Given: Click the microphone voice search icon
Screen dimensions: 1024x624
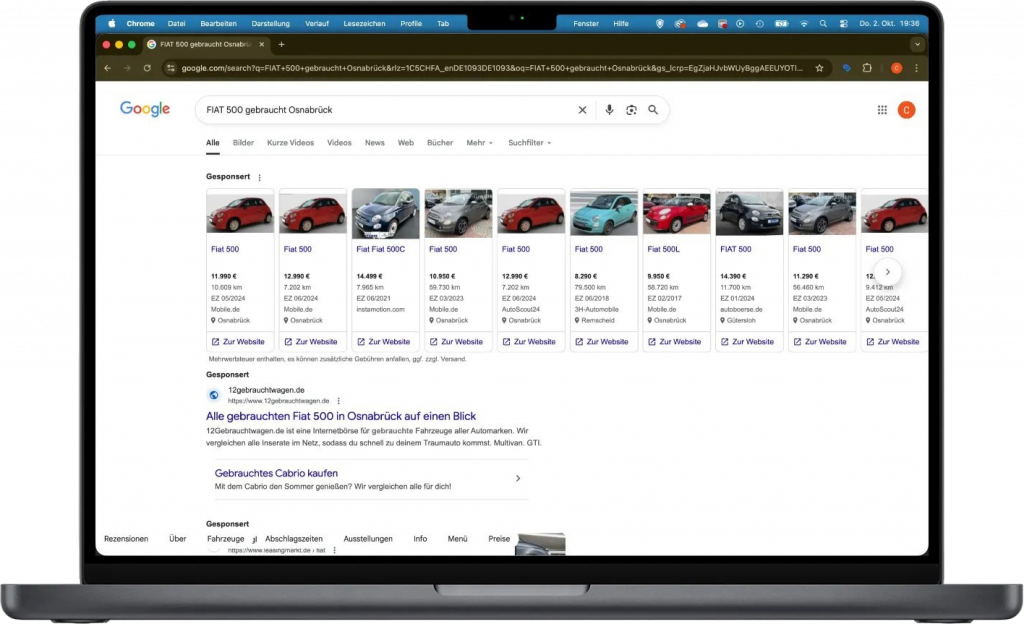Looking at the screenshot, I should [x=609, y=110].
